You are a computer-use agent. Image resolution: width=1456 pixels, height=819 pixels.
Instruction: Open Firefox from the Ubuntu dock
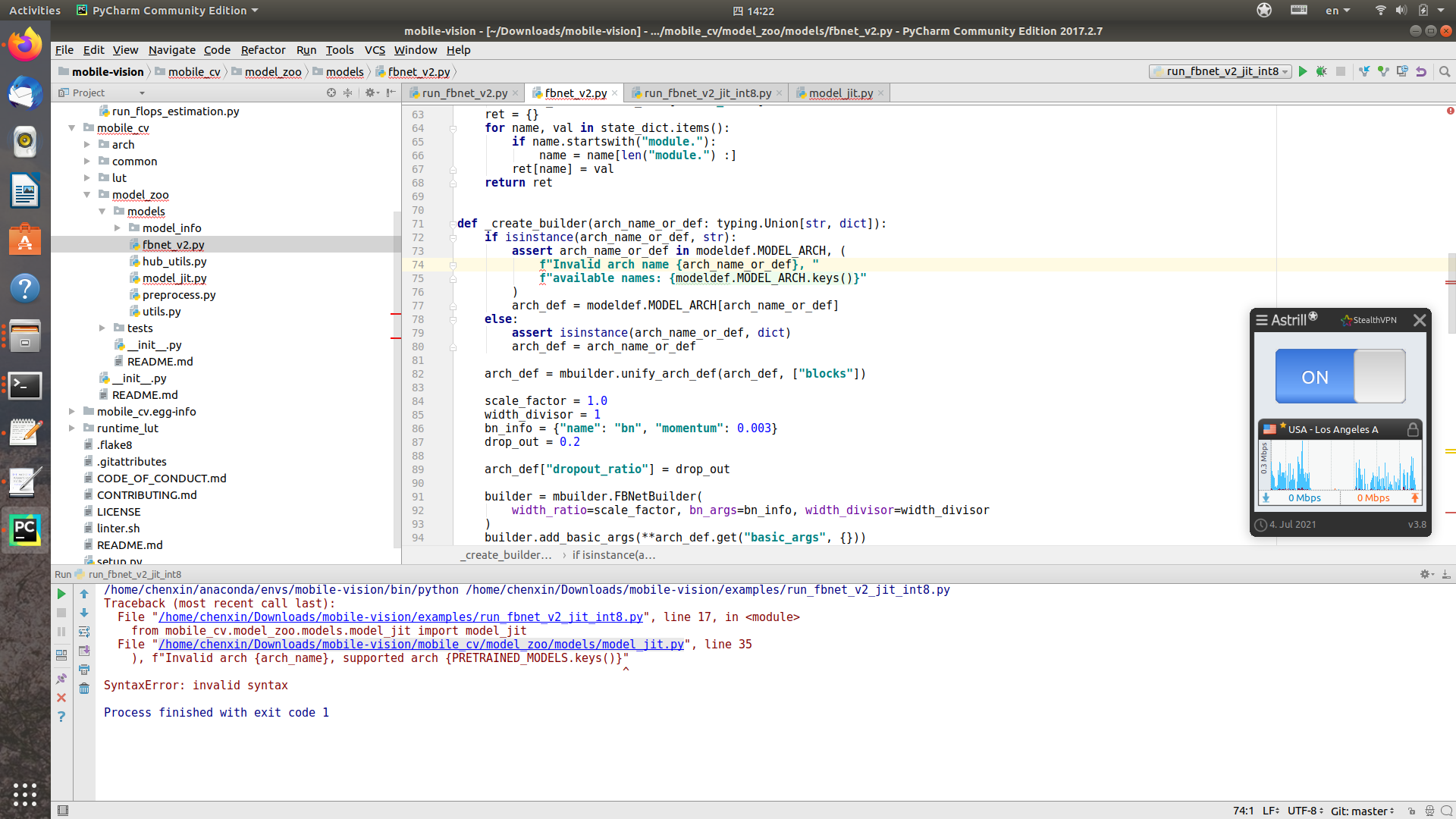[x=25, y=45]
